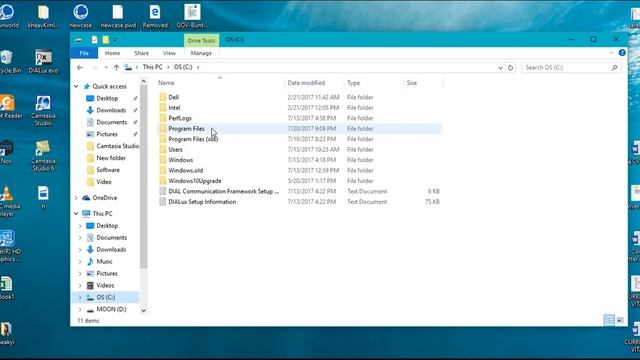This screenshot has width=640, height=360.
Task: Open Camtasia Studio desktop shortcut
Action: click(x=43, y=111)
